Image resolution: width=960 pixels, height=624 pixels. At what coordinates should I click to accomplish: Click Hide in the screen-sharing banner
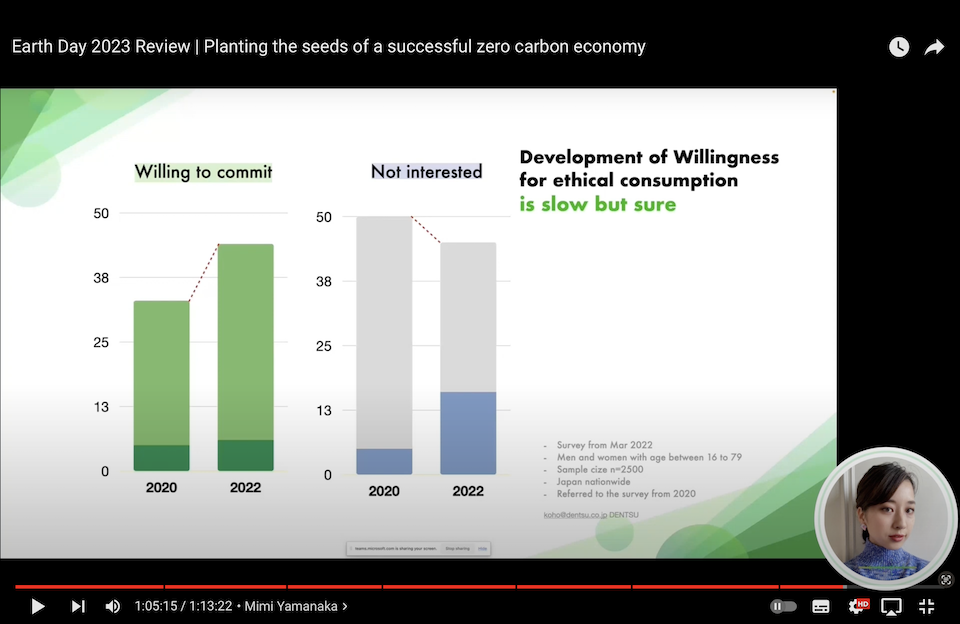click(482, 548)
